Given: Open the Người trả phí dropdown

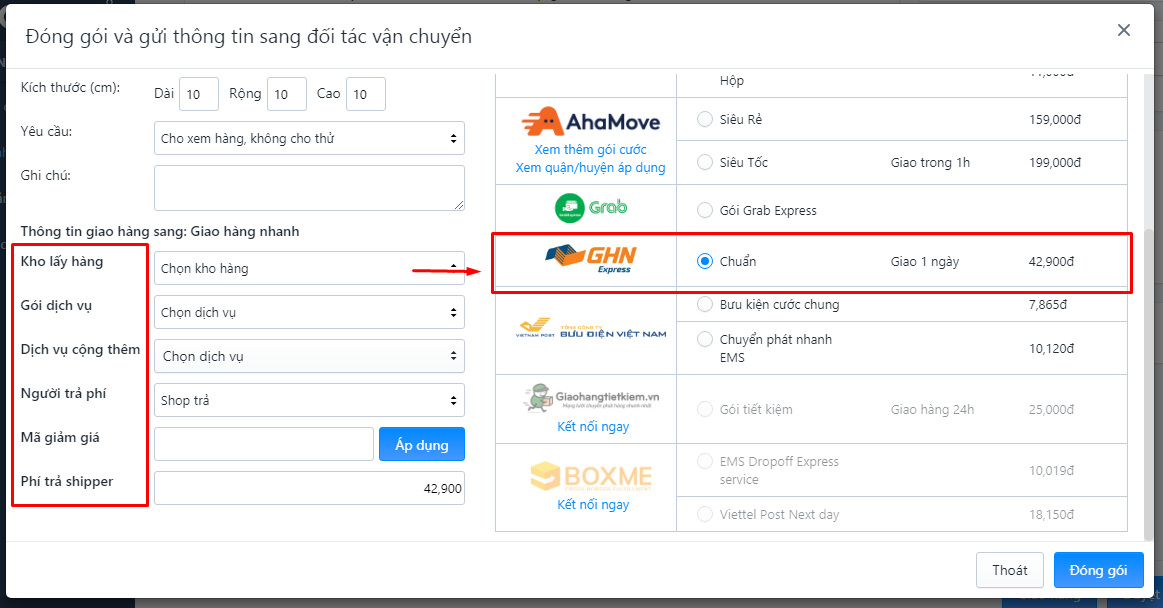Looking at the screenshot, I should [x=309, y=400].
